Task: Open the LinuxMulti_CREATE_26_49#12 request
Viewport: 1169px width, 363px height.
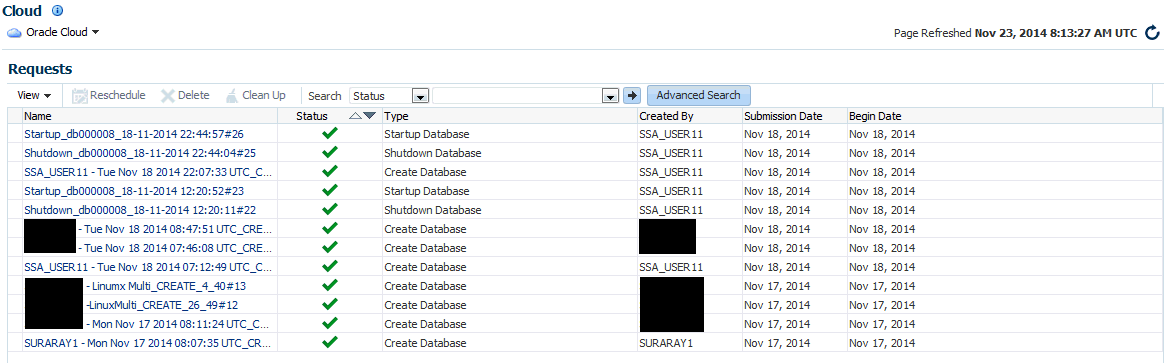Action: click(x=162, y=305)
